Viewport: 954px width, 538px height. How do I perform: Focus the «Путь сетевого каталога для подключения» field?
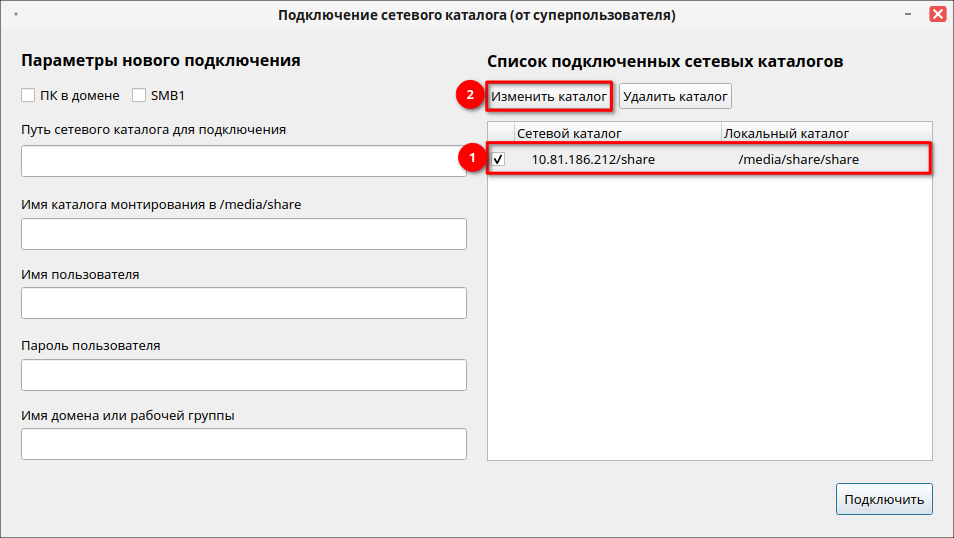click(x=243, y=161)
